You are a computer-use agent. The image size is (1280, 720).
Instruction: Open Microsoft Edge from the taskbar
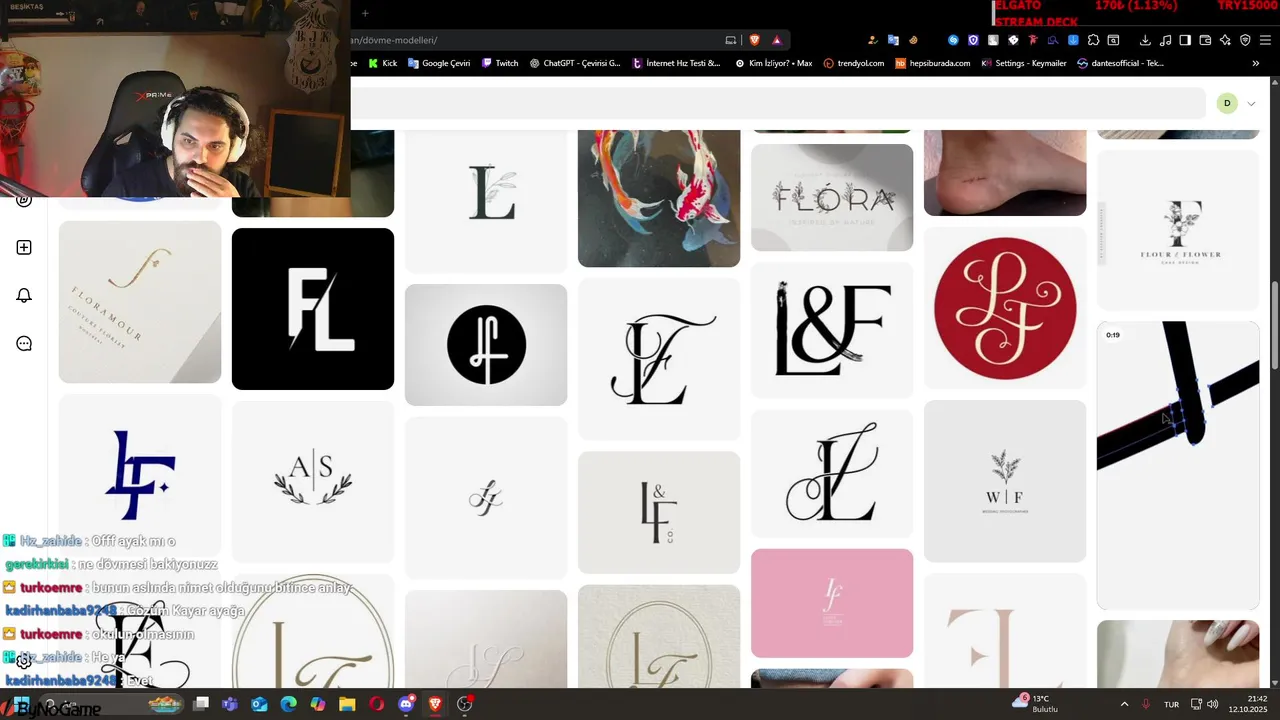click(x=289, y=704)
